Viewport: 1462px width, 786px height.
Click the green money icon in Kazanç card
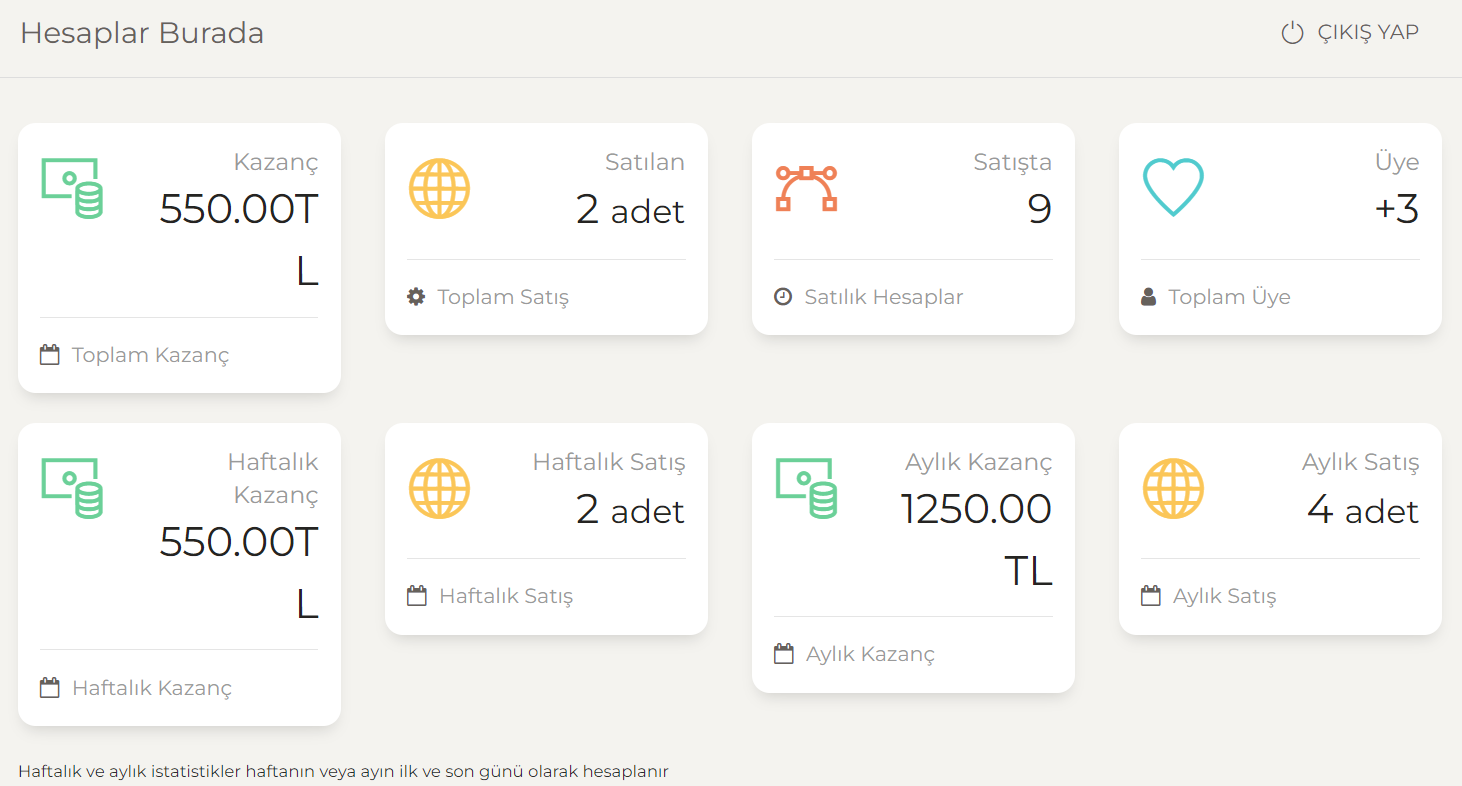click(x=72, y=188)
